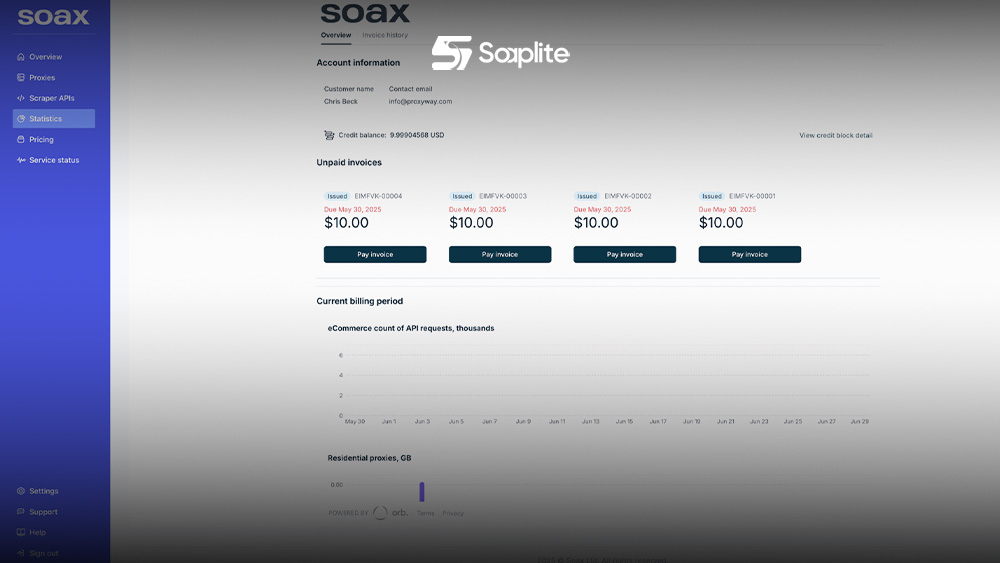Select the Overview tab
The image size is (1000, 563).
[x=336, y=35]
